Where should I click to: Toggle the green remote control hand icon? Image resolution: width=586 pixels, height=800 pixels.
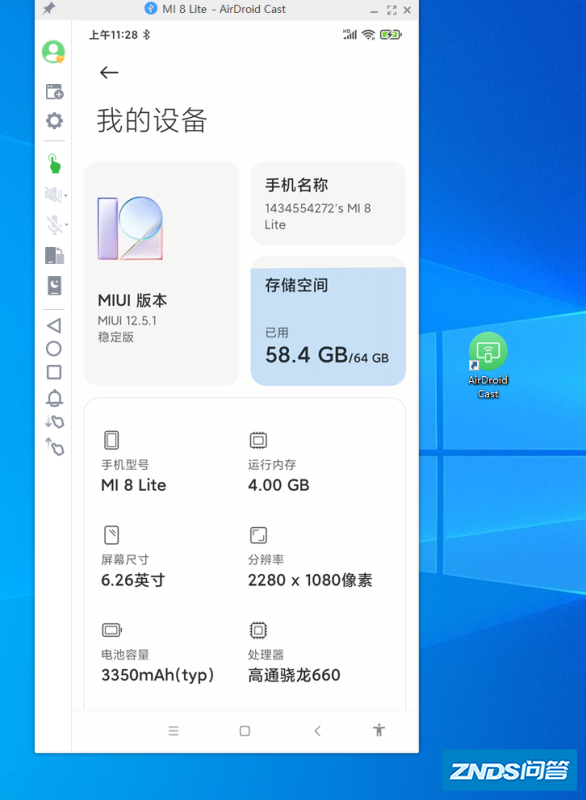[54, 164]
